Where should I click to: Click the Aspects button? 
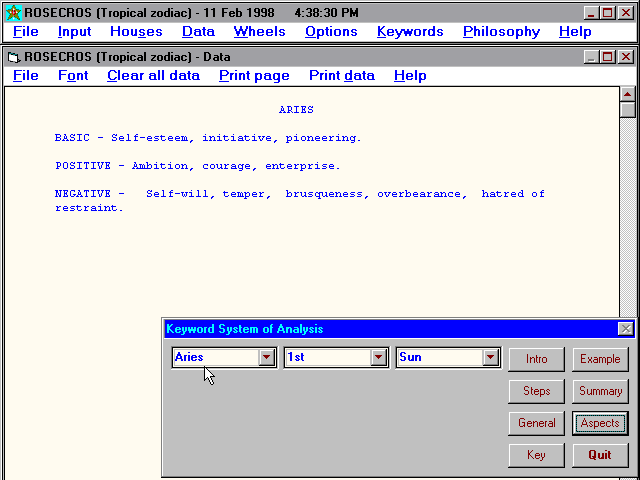pos(600,423)
